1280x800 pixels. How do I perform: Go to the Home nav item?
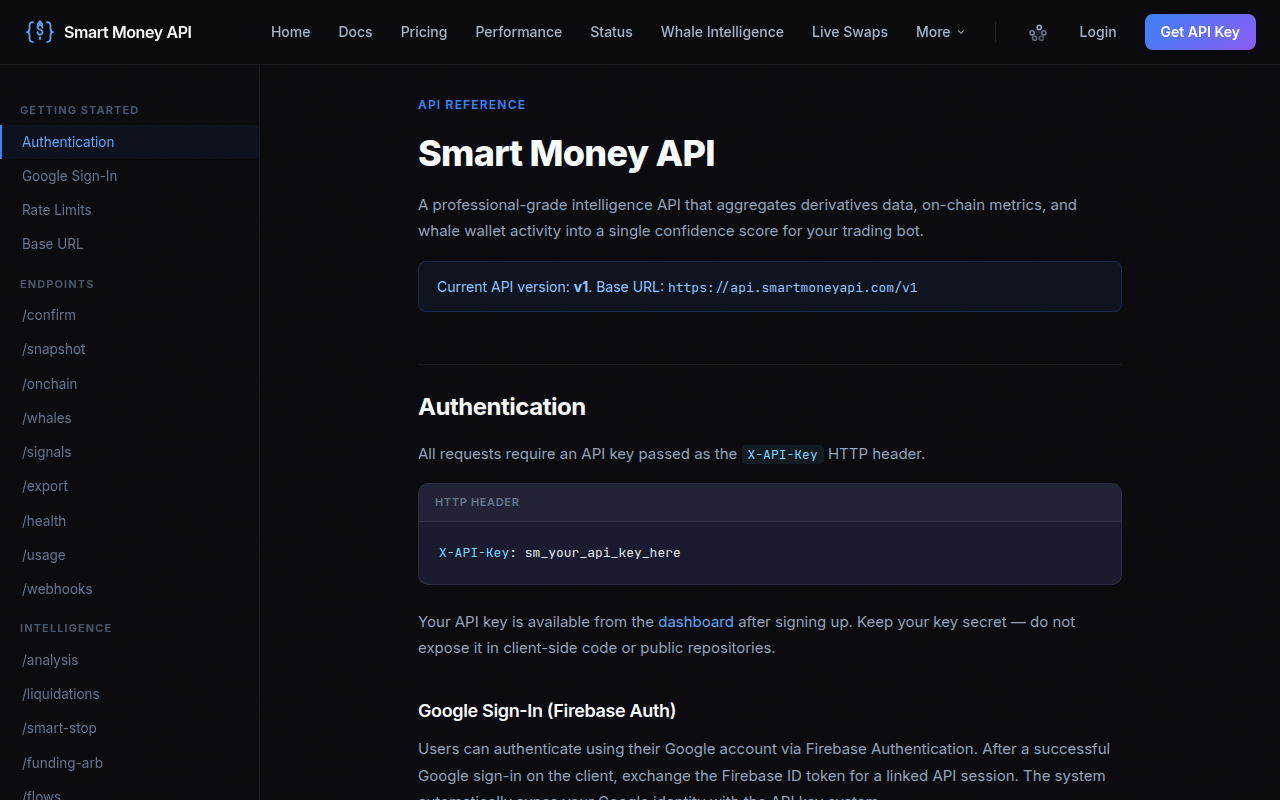pyautogui.click(x=290, y=32)
